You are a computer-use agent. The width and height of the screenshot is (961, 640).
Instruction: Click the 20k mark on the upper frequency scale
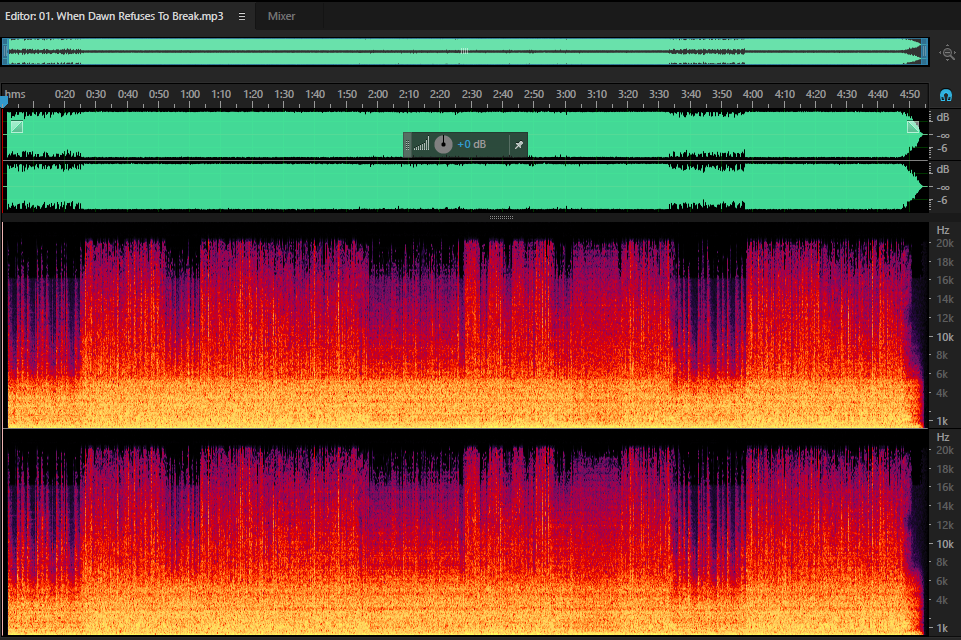coord(944,243)
